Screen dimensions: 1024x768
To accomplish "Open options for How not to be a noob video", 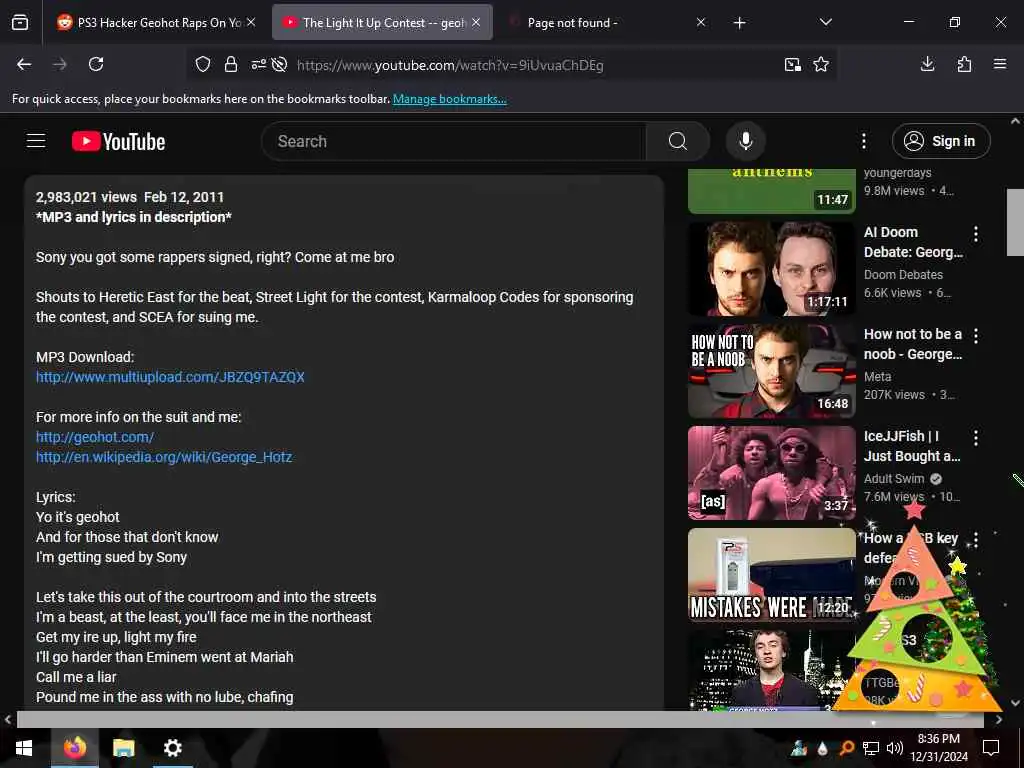I will pyautogui.click(x=976, y=336).
